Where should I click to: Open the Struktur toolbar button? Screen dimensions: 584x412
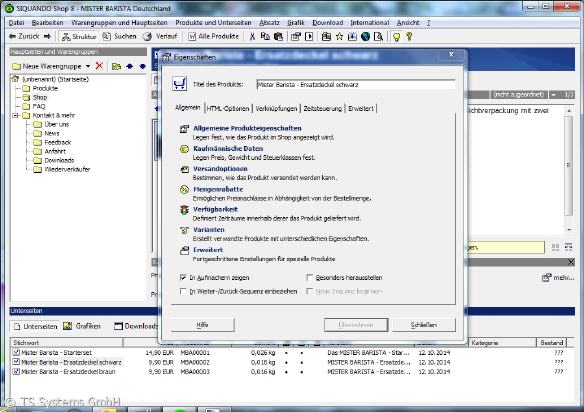(x=79, y=37)
